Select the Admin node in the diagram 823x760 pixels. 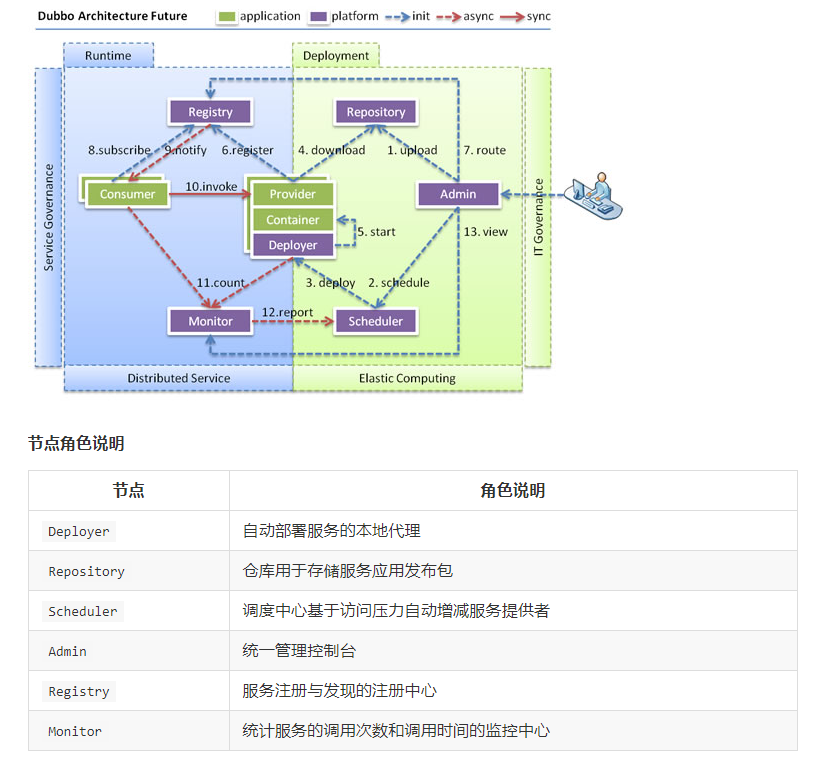(x=458, y=194)
